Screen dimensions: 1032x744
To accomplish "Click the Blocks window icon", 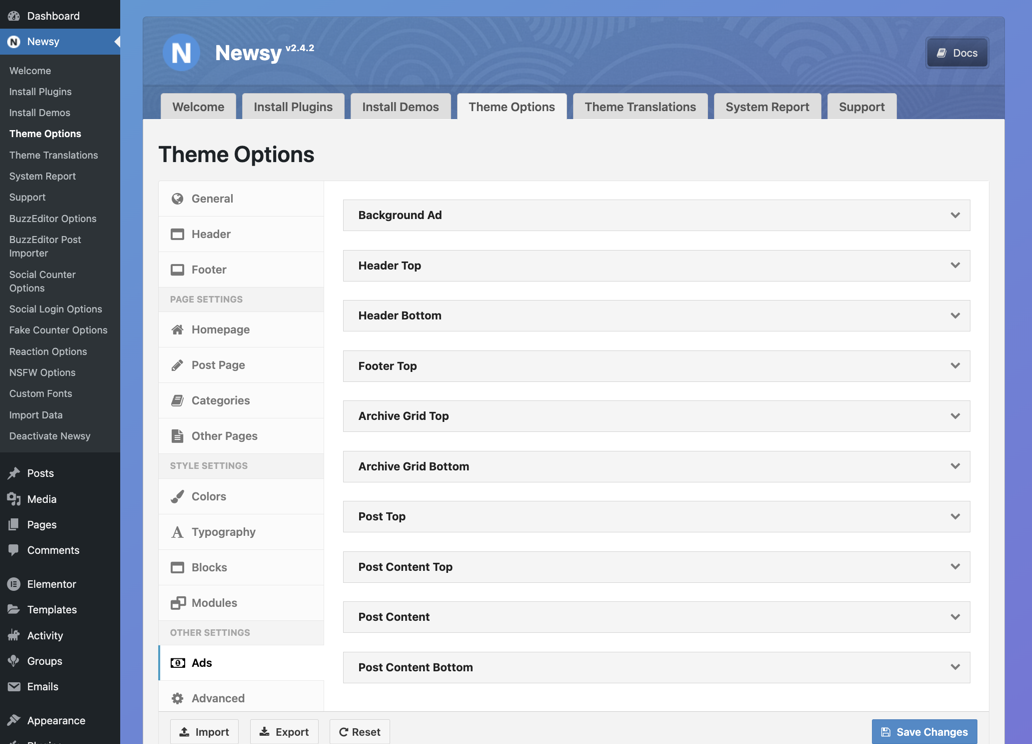I will click(177, 568).
